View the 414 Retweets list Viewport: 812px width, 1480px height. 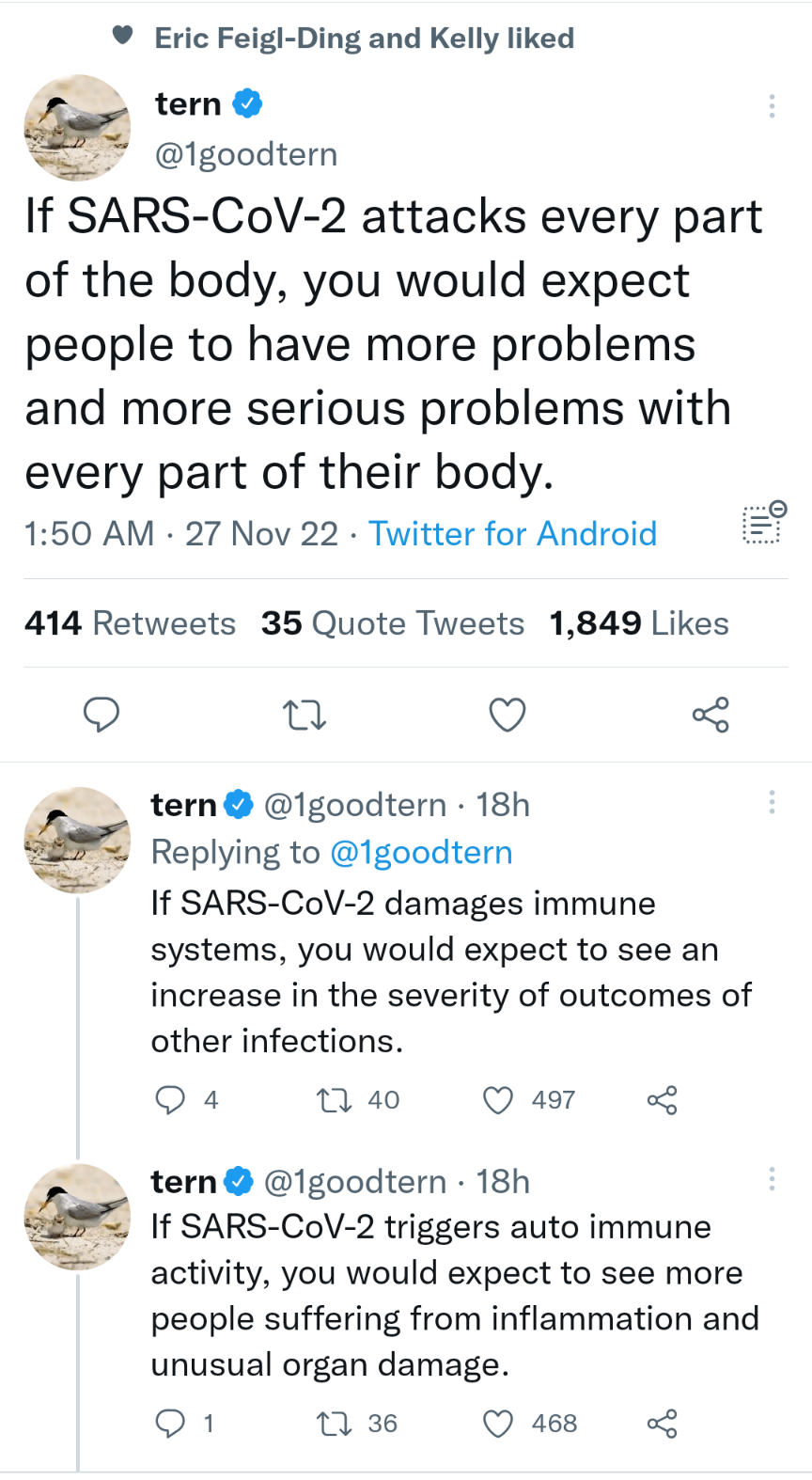tap(130, 623)
